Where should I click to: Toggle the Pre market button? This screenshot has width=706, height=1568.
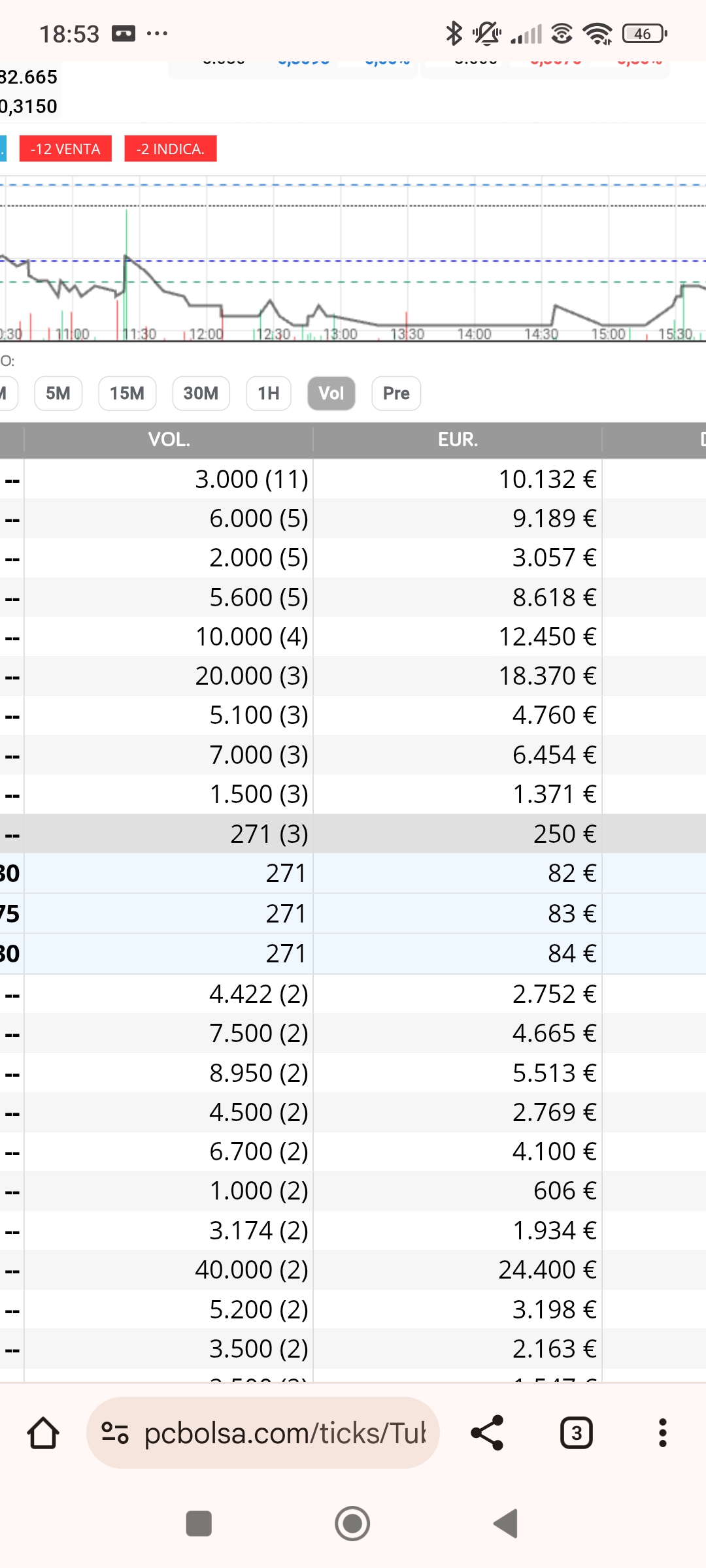(395, 393)
